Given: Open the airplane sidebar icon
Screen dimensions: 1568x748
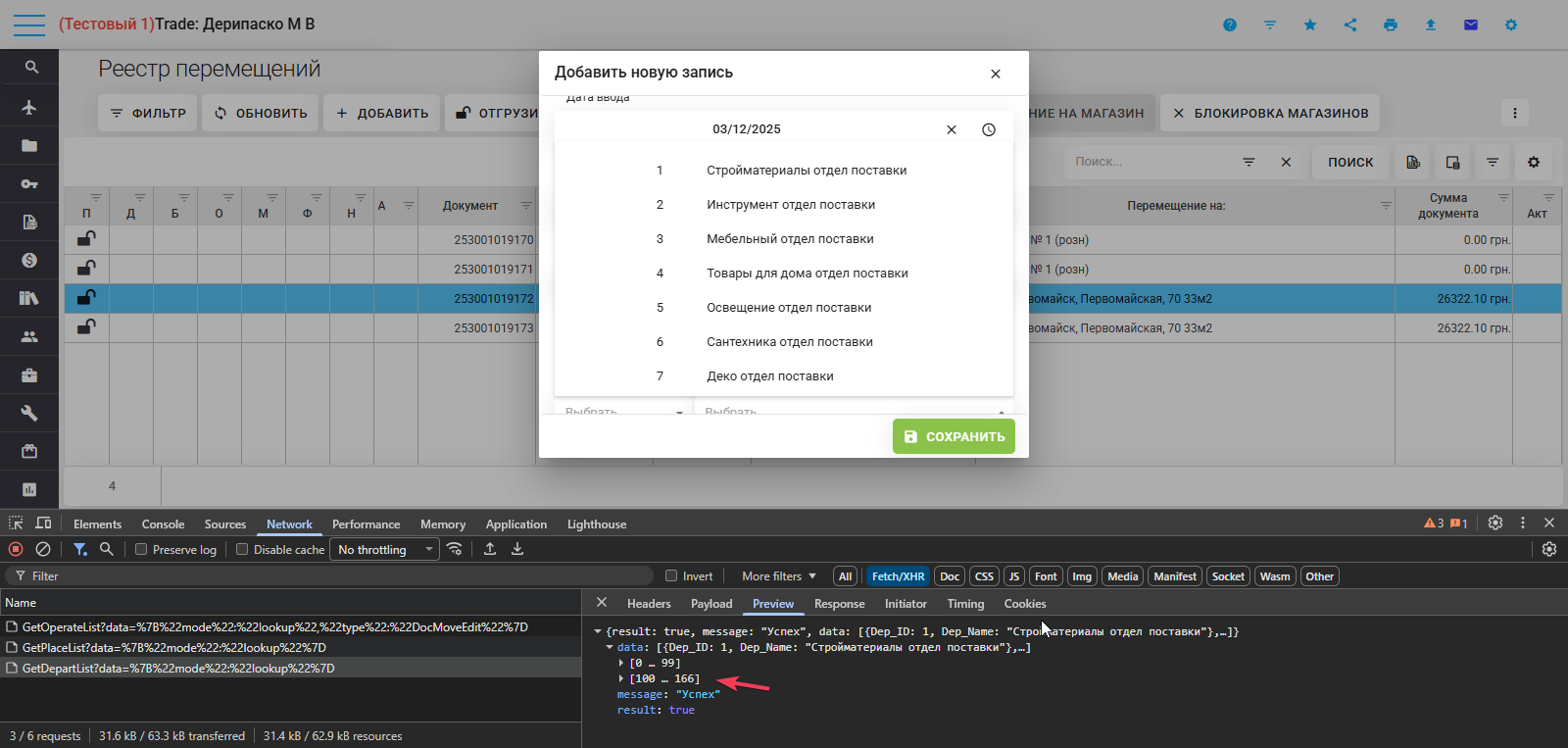Looking at the screenshot, I should click(29, 107).
